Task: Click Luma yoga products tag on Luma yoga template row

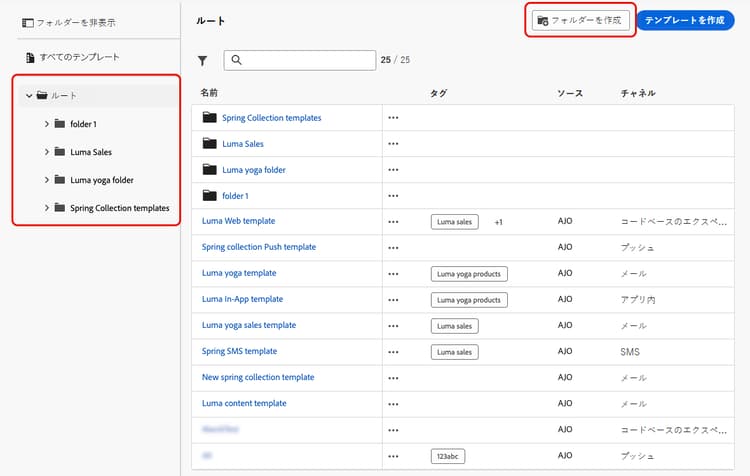Action: (469, 274)
